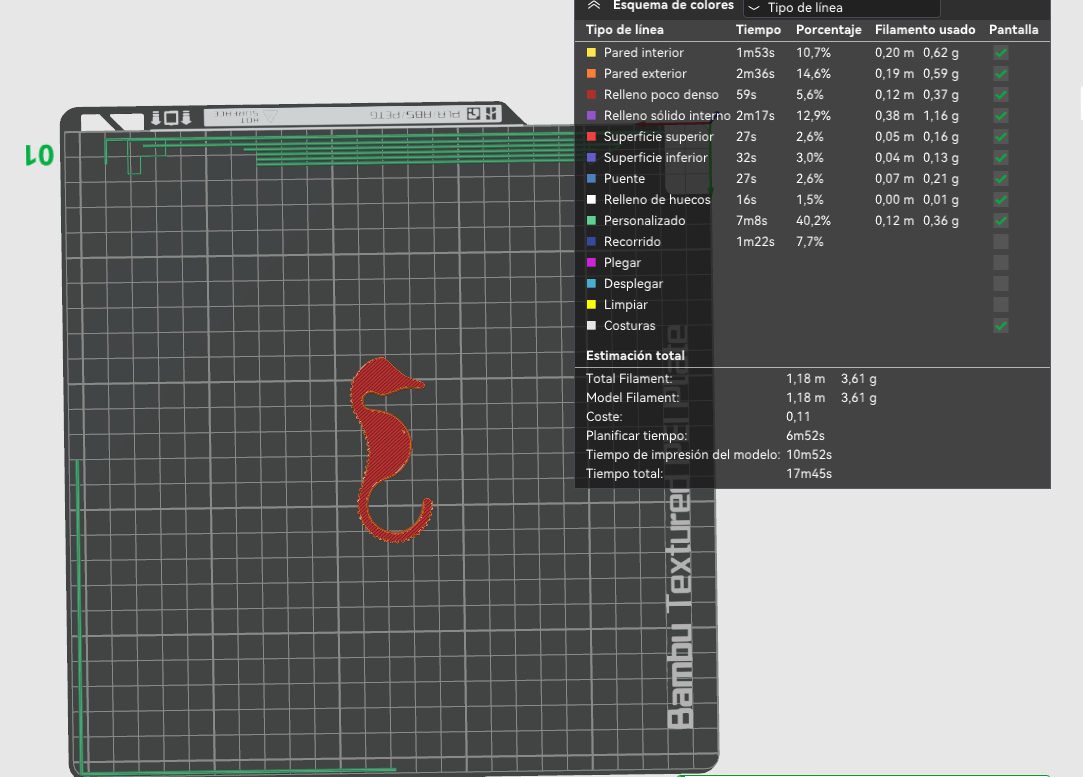Screen dimensions: 1083x777
Task: Enable Desplegar display checkbox
Action: pyautogui.click(x=1000, y=284)
